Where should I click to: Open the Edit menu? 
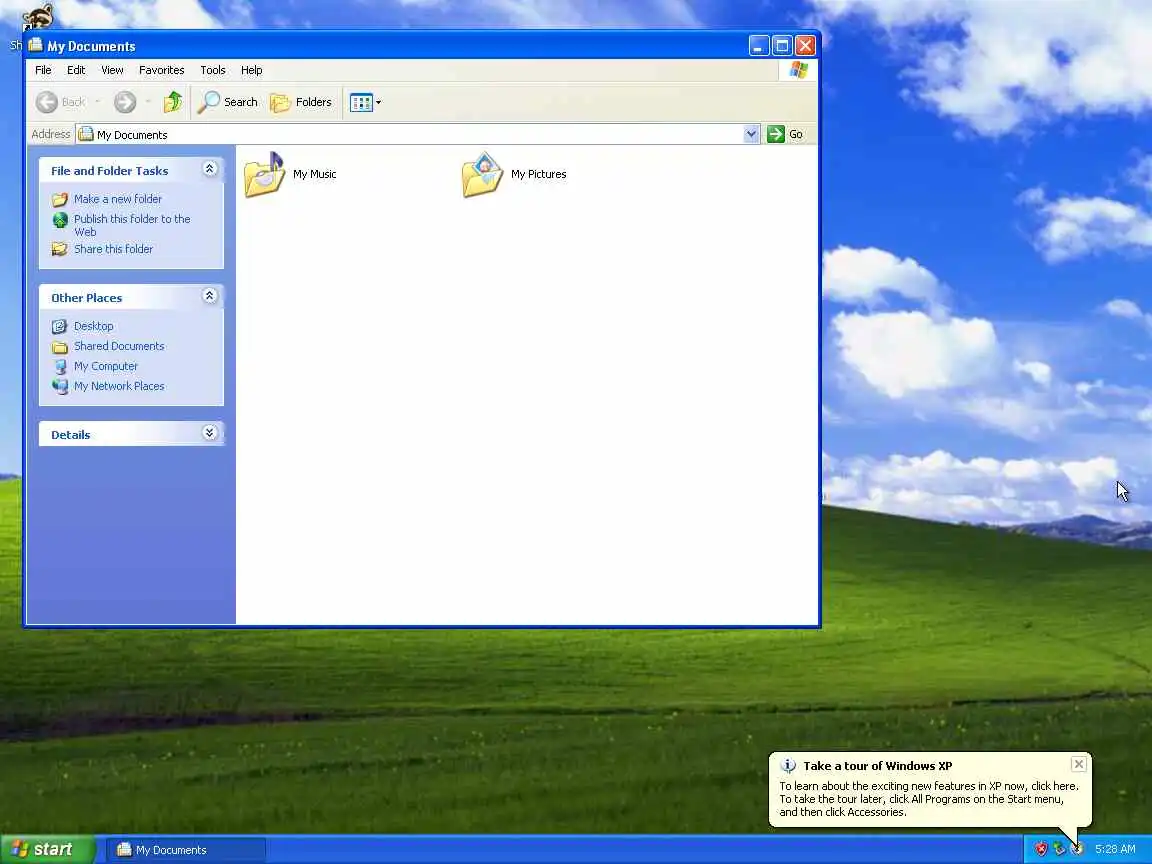(76, 71)
